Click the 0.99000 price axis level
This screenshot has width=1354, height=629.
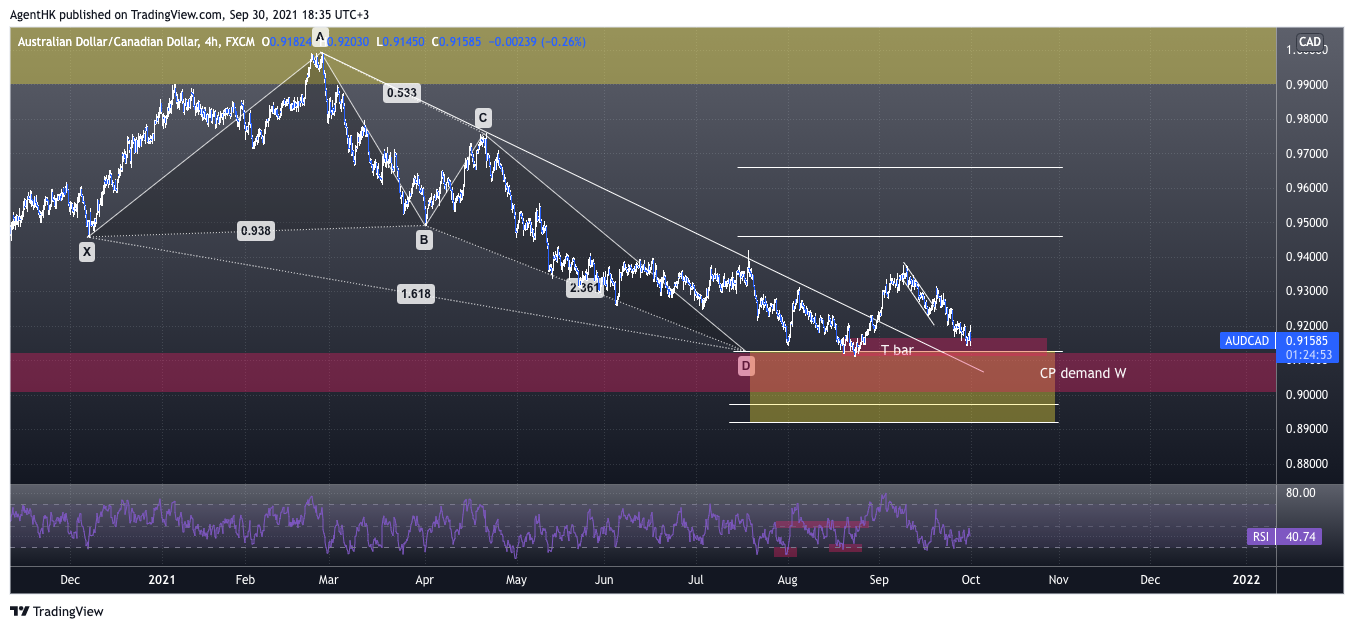pyautogui.click(x=1306, y=85)
